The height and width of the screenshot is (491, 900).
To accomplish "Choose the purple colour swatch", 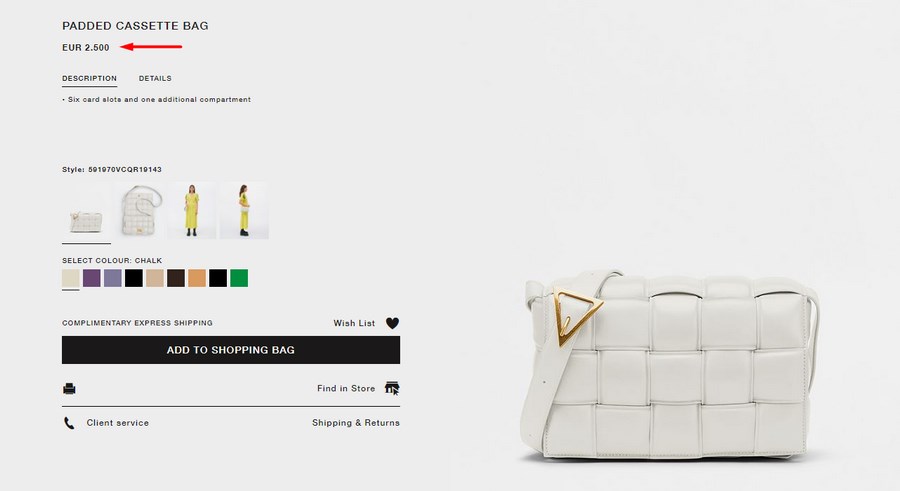I will click(x=92, y=278).
